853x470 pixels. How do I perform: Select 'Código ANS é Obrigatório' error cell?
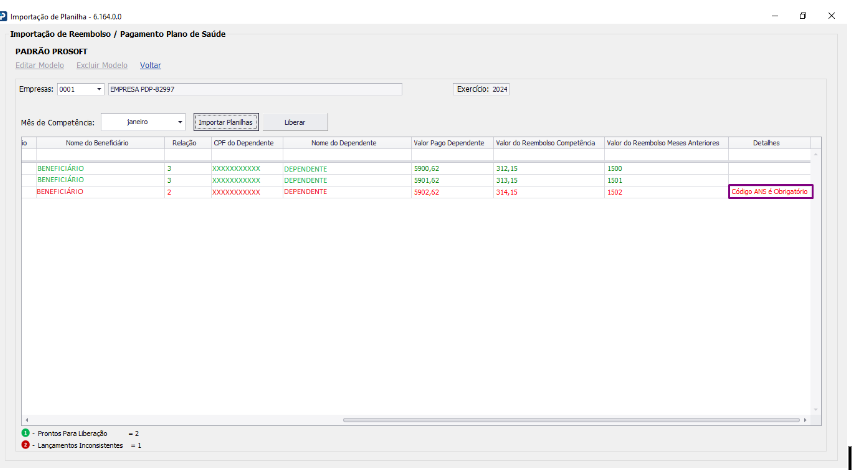coord(770,191)
